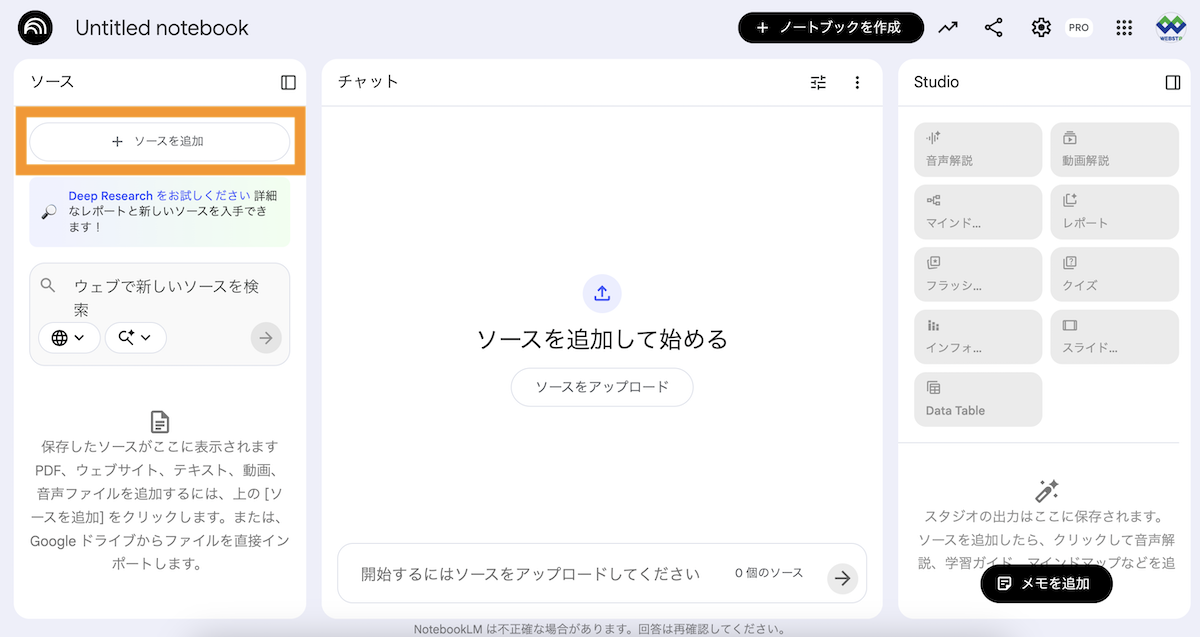Click the Deep Research link
Screen dimensions: 1200x637
pyautogui.click(x=110, y=196)
